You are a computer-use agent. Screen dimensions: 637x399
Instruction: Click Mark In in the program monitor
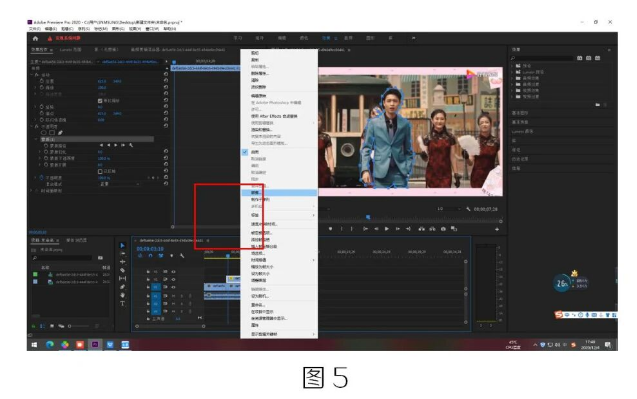[x=341, y=229]
